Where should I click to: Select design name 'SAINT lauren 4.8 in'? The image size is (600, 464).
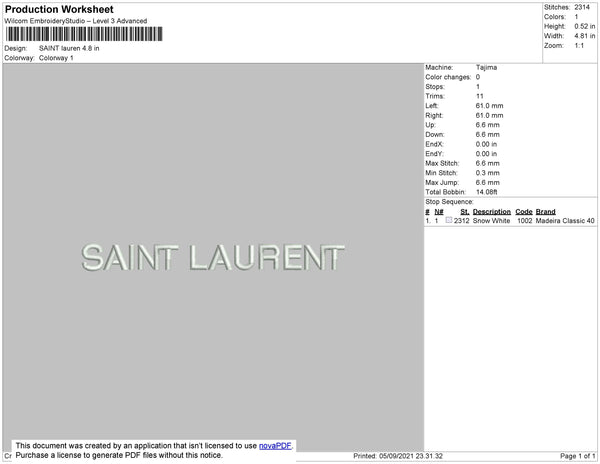point(69,48)
